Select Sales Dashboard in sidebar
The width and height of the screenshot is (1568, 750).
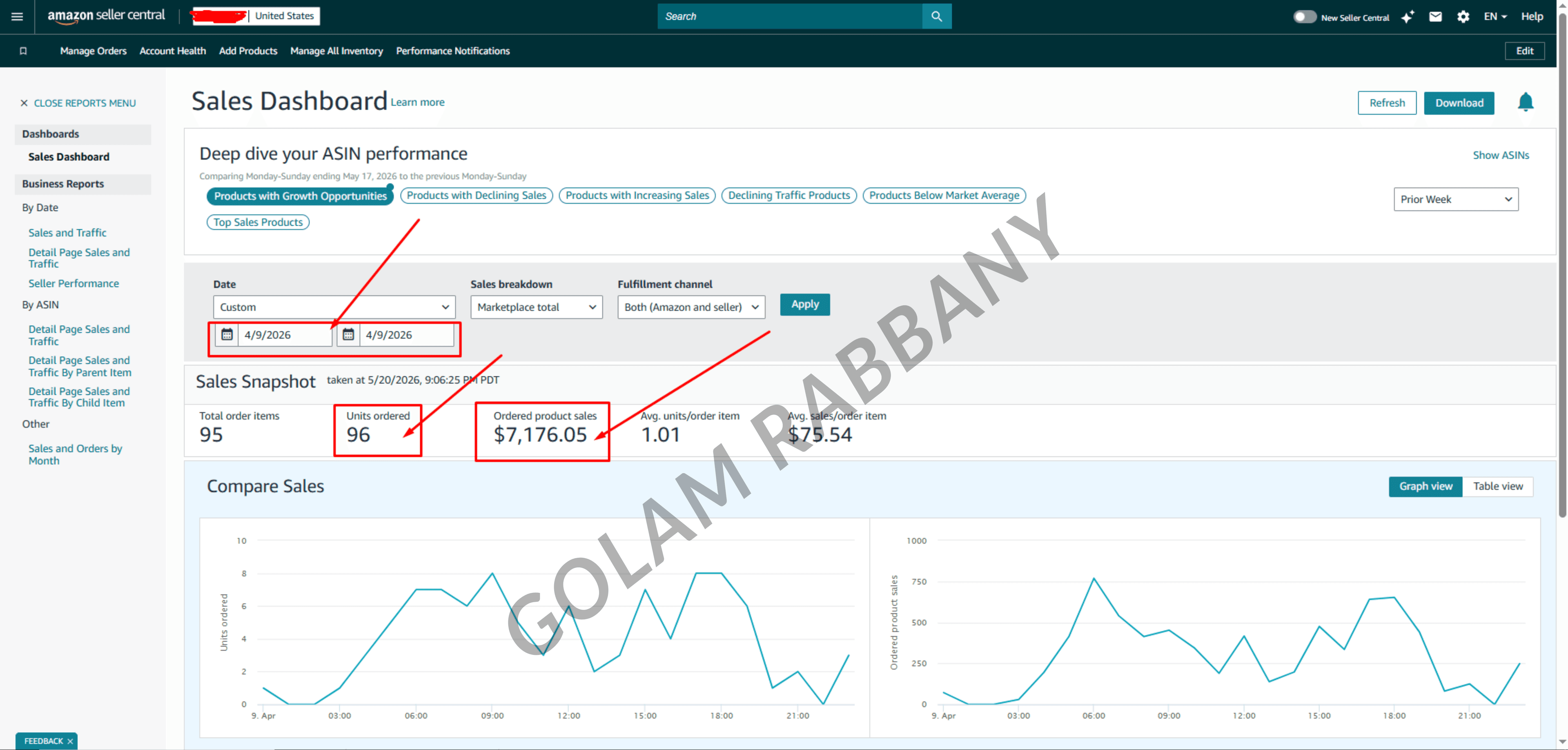[69, 156]
